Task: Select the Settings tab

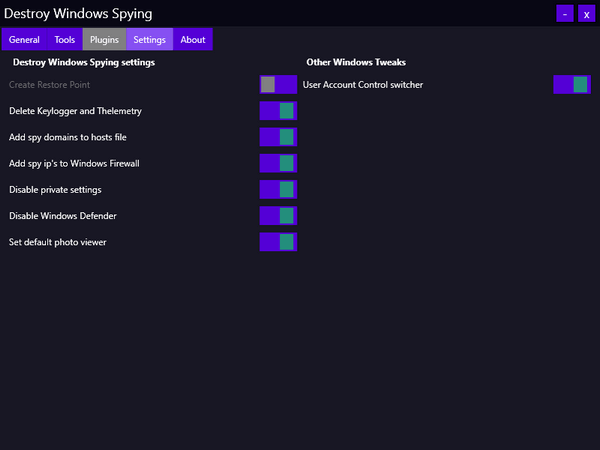Action: 150,39
